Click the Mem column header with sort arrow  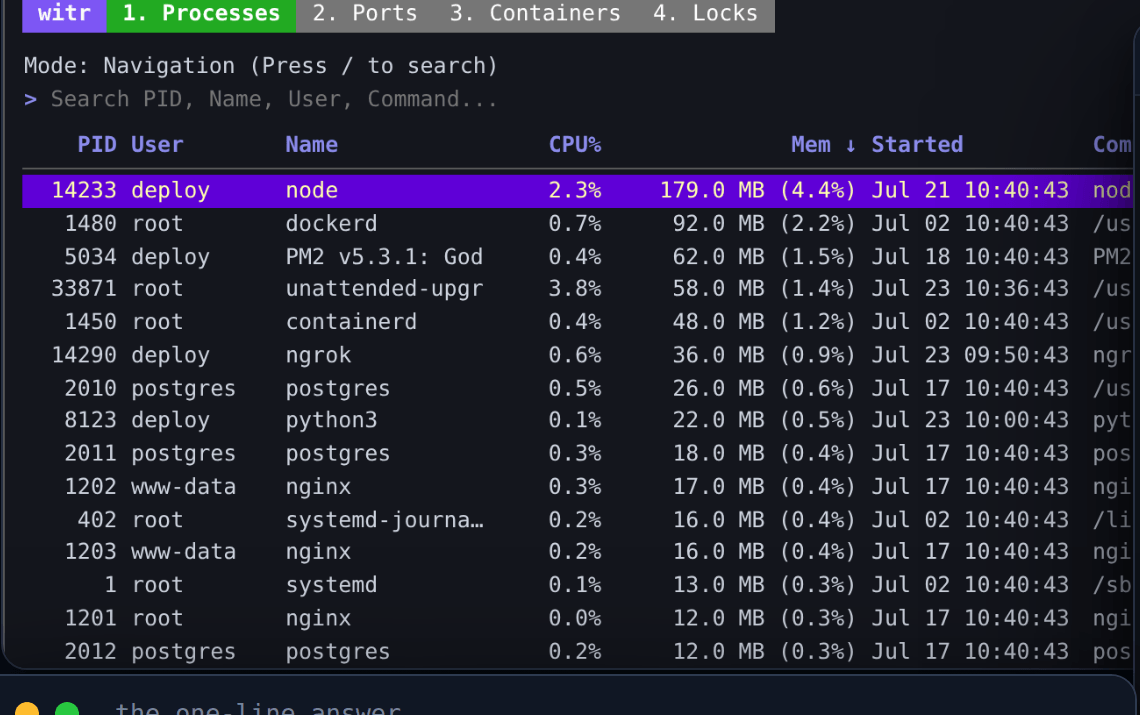click(823, 145)
